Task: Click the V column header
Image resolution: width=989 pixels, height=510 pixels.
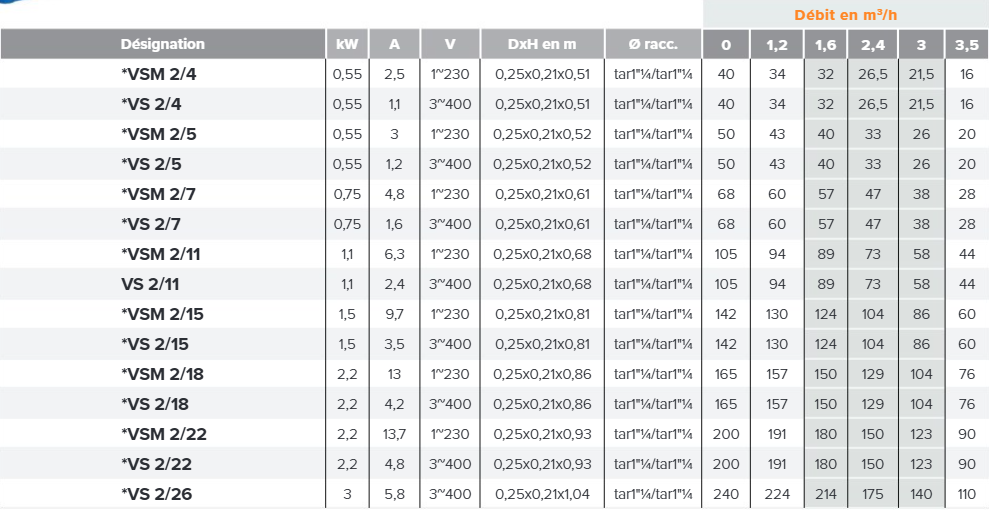Action: (x=450, y=44)
